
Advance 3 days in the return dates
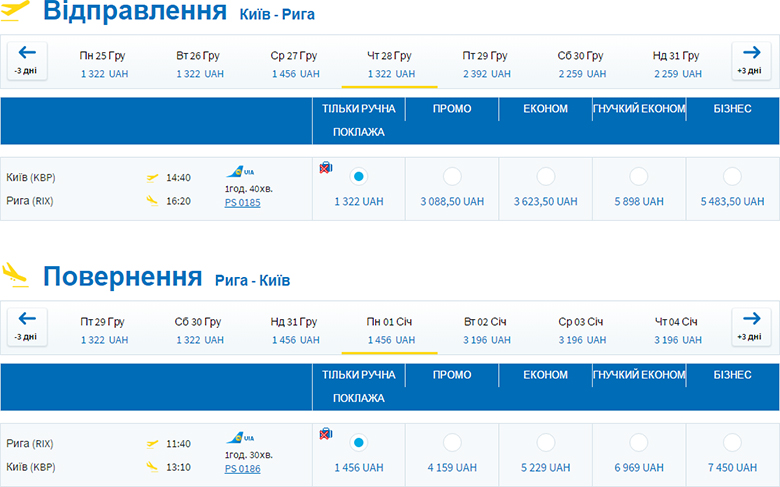pyautogui.click(x=752, y=327)
